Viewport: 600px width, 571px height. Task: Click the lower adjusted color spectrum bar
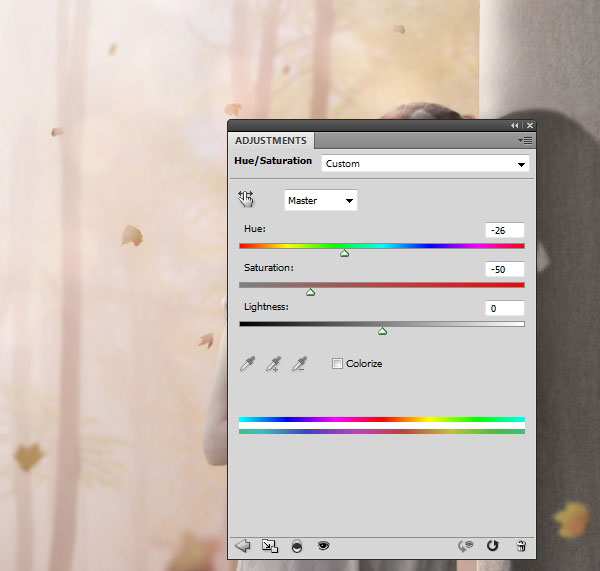pos(382,432)
